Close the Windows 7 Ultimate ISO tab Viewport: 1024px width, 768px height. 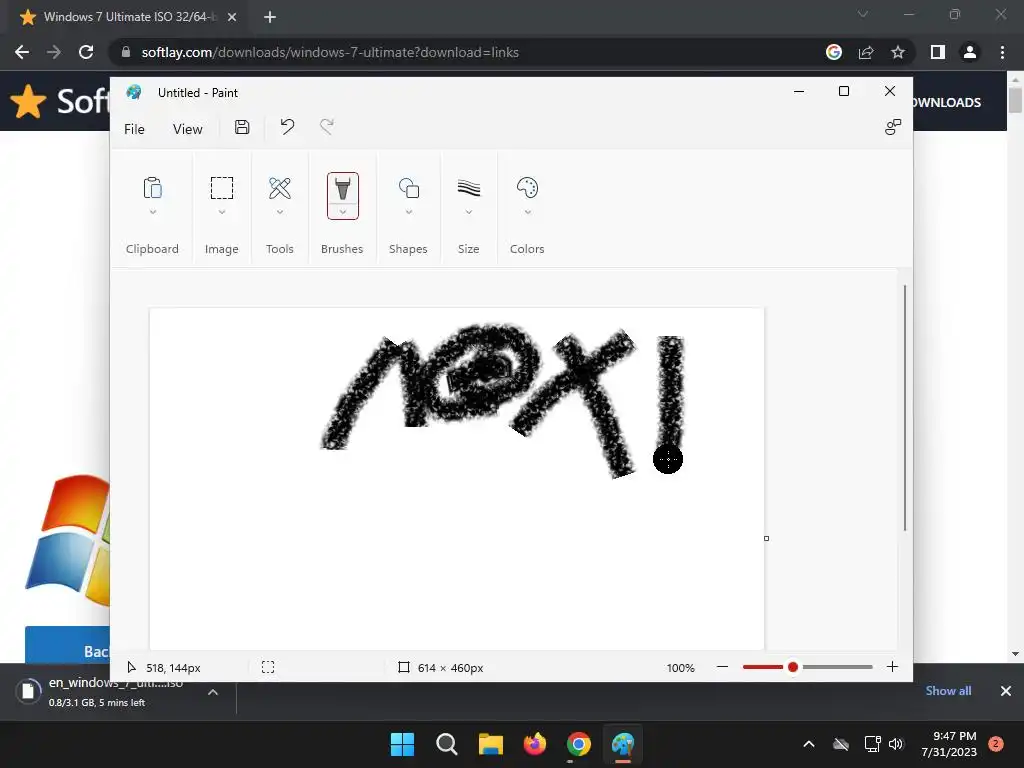(232, 17)
